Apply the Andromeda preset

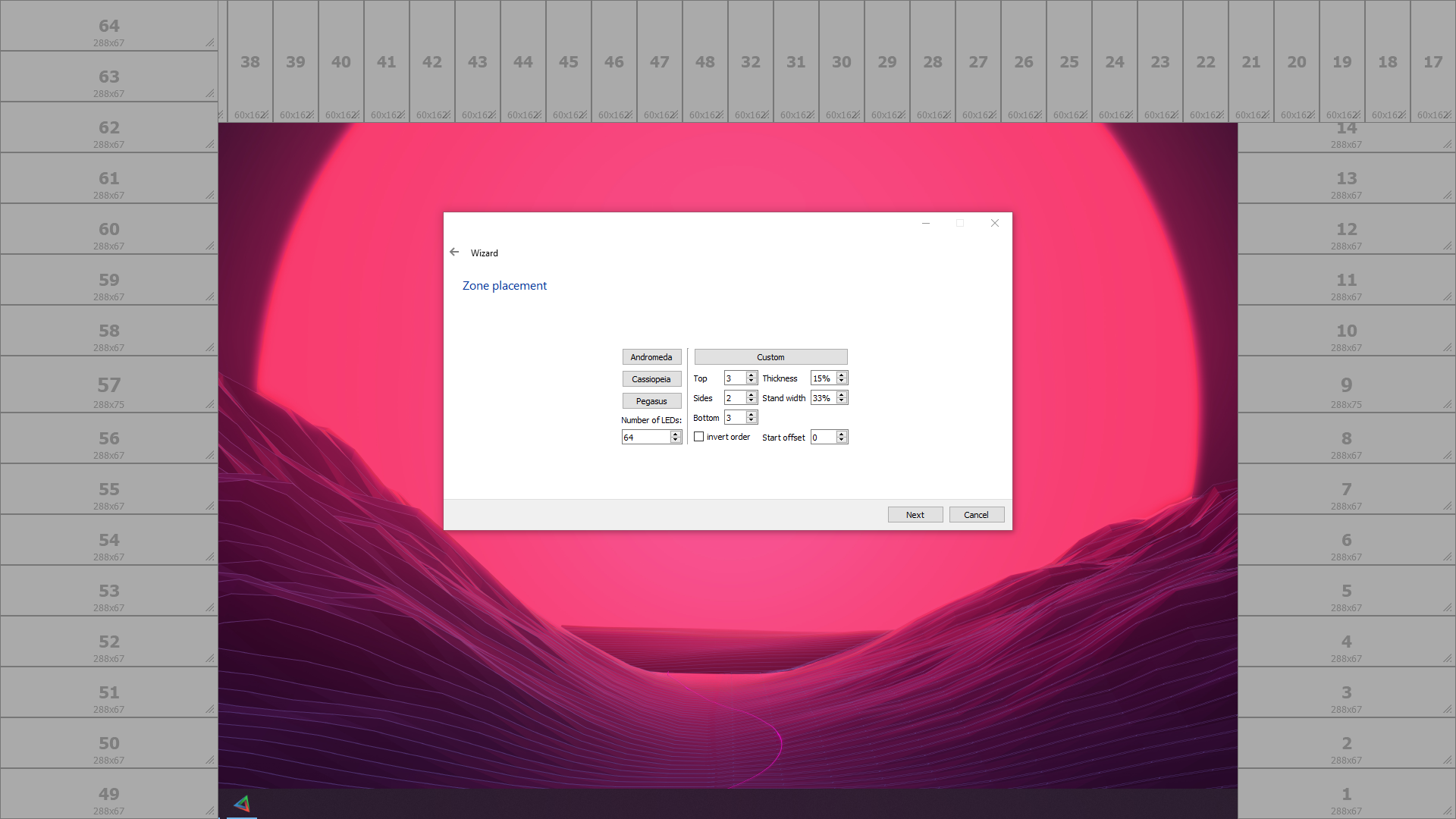(651, 357)
